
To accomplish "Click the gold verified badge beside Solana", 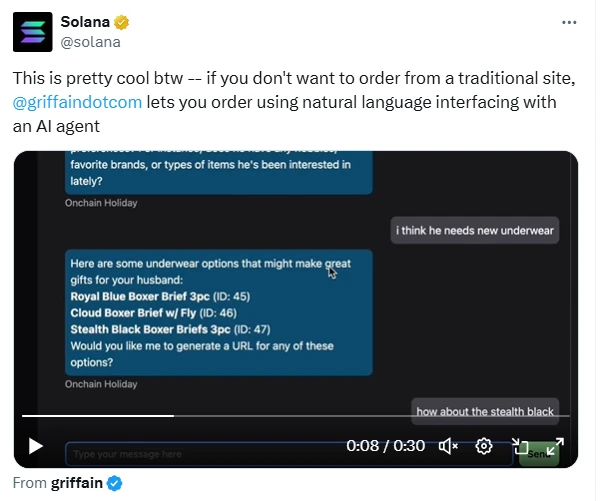I will [x=121, y=23].
